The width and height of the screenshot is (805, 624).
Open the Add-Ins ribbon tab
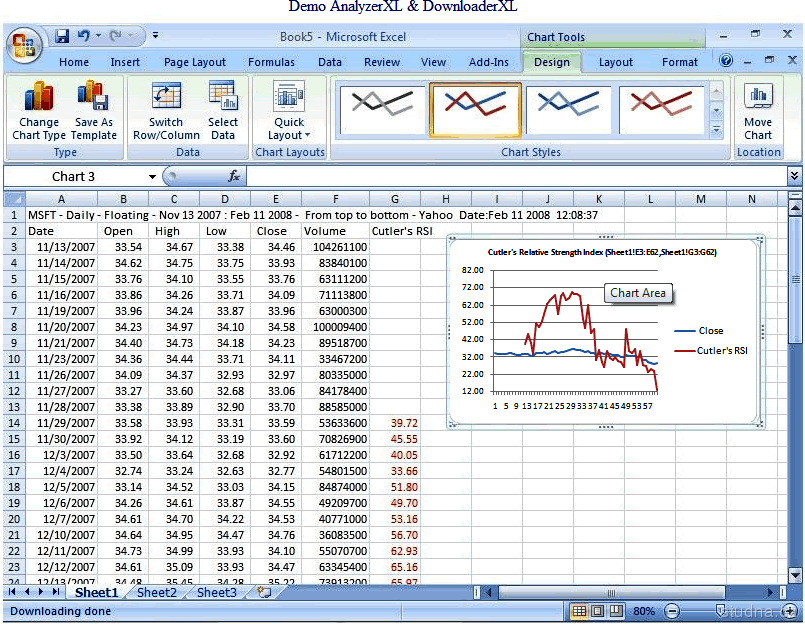tap(489, 62)
